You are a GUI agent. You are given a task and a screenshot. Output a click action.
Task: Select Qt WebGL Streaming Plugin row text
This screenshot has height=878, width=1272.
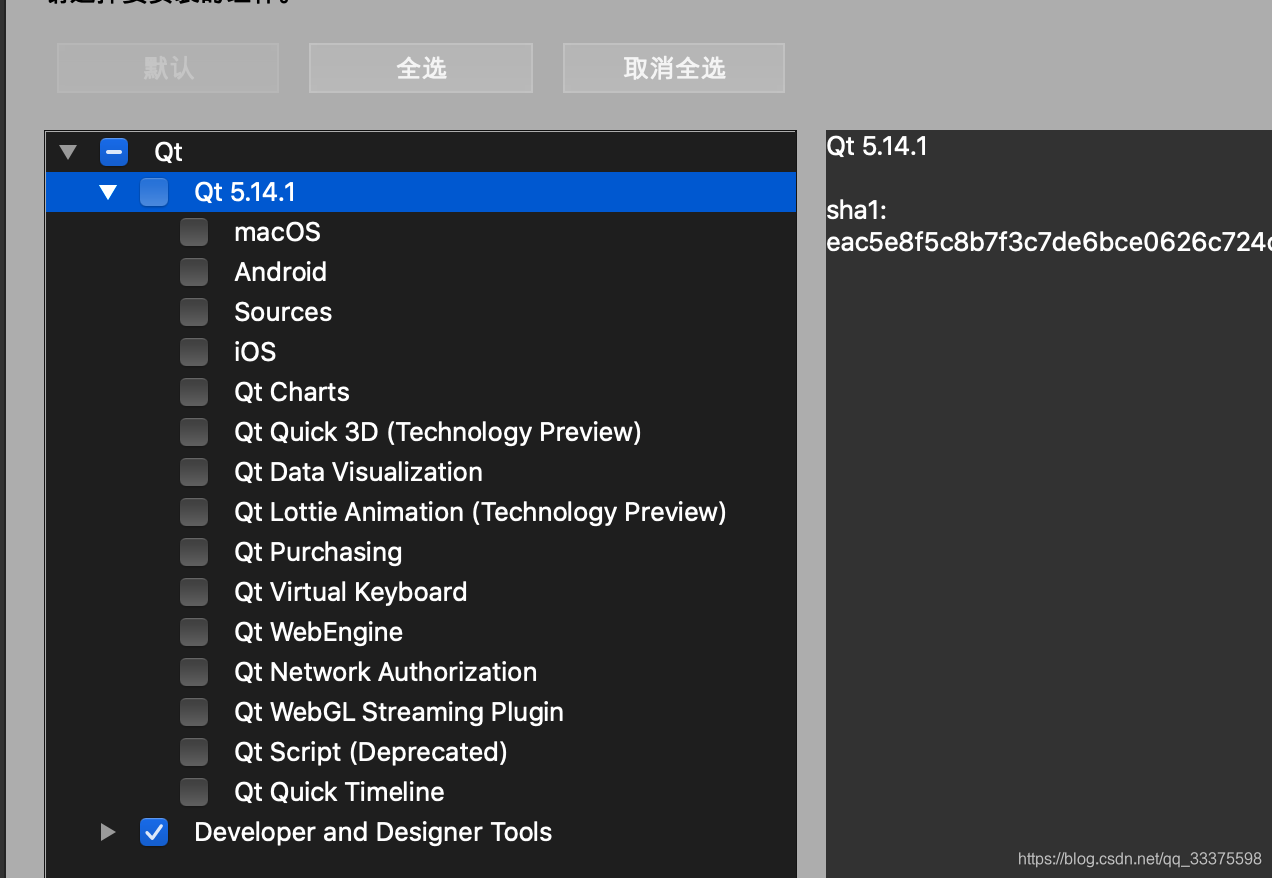coord(399,712)
